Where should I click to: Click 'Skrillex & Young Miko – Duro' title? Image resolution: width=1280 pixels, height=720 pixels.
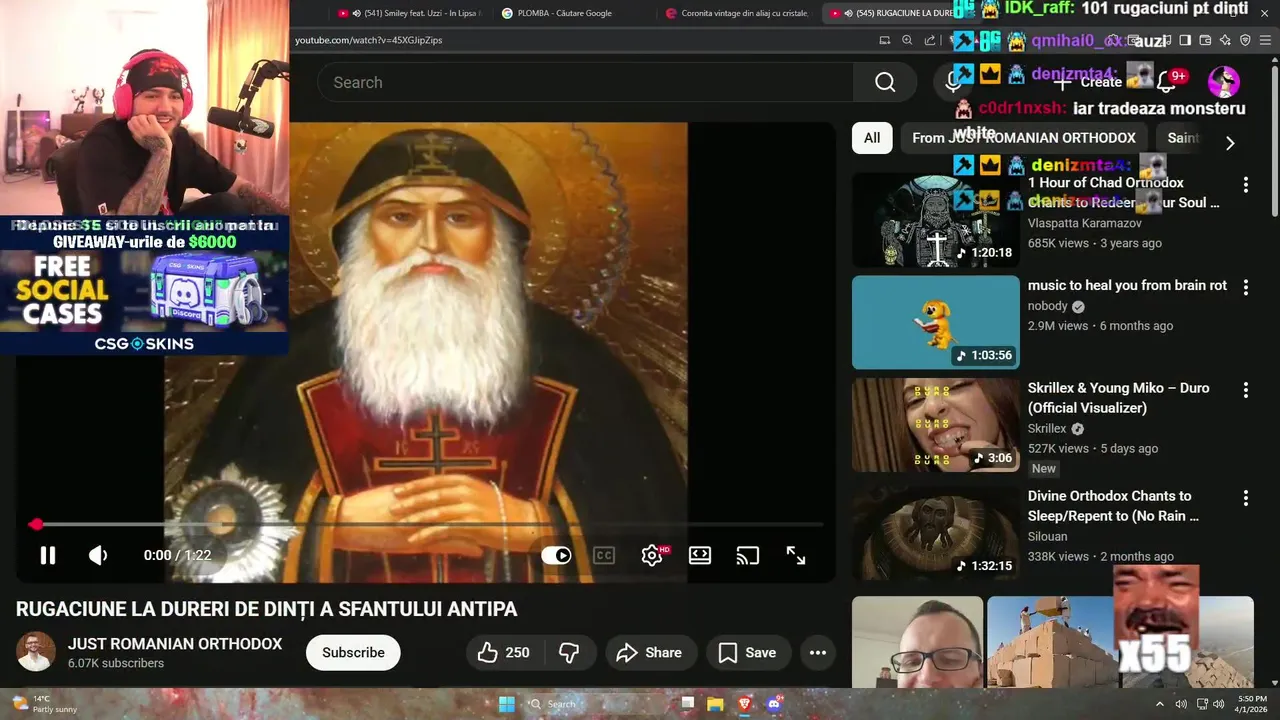tap(1119, 398)
